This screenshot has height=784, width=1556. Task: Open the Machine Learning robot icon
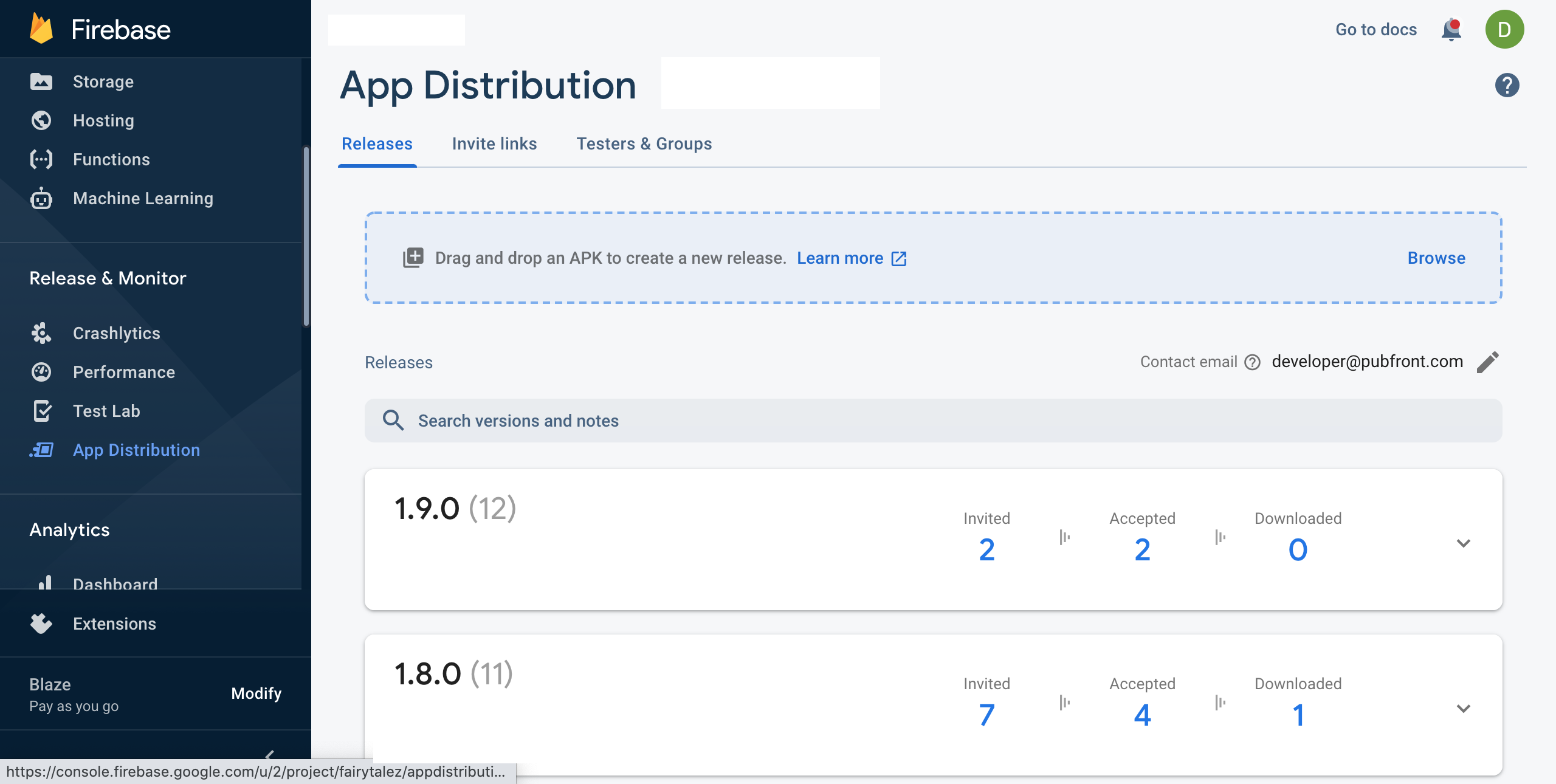41,198
